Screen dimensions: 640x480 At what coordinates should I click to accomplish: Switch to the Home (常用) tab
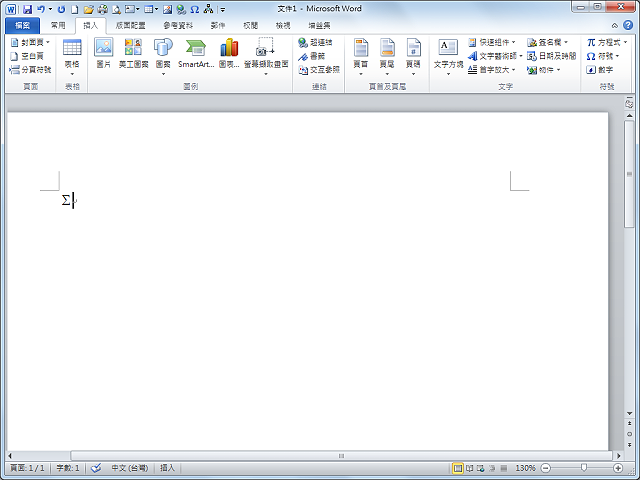58,26
